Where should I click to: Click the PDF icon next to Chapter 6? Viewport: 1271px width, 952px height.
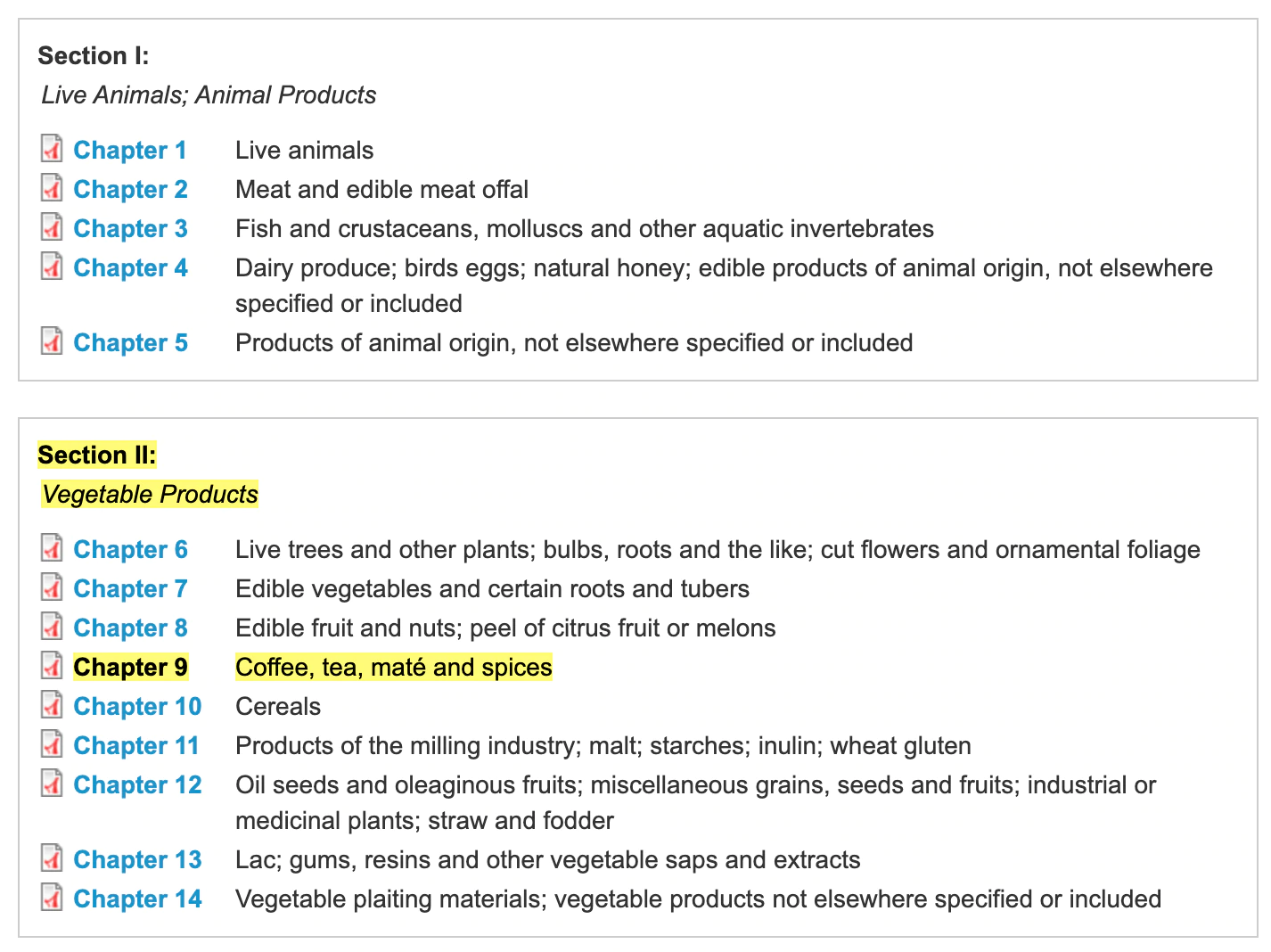[x=52, y=548]
